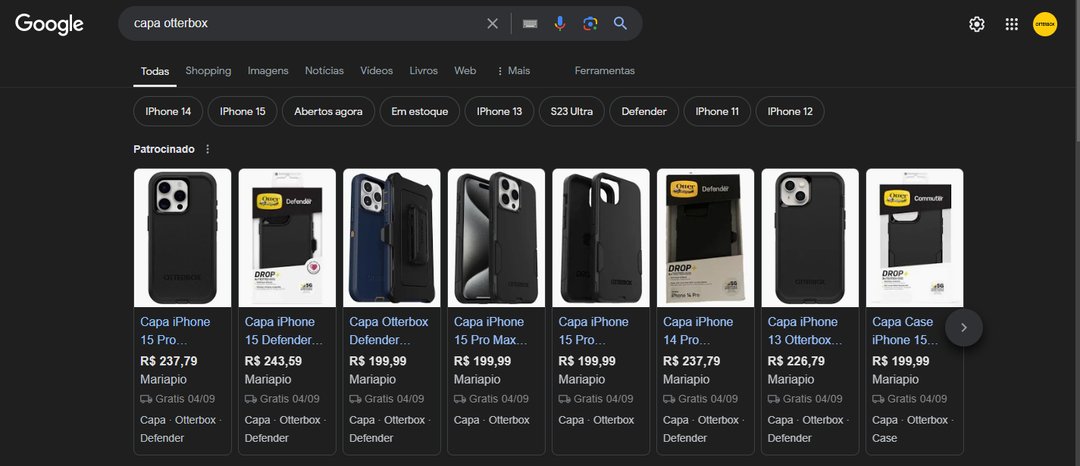This screenshot has width=1080, height=466.
Task: Toggle the Abertos agora filter chip
Action: click(328, 111)
